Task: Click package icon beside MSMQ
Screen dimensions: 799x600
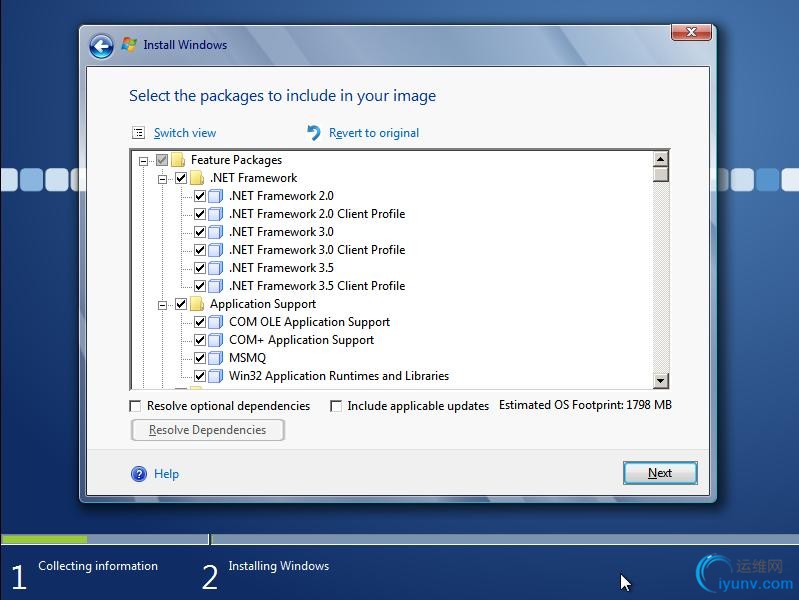Action: pos(216,358)
